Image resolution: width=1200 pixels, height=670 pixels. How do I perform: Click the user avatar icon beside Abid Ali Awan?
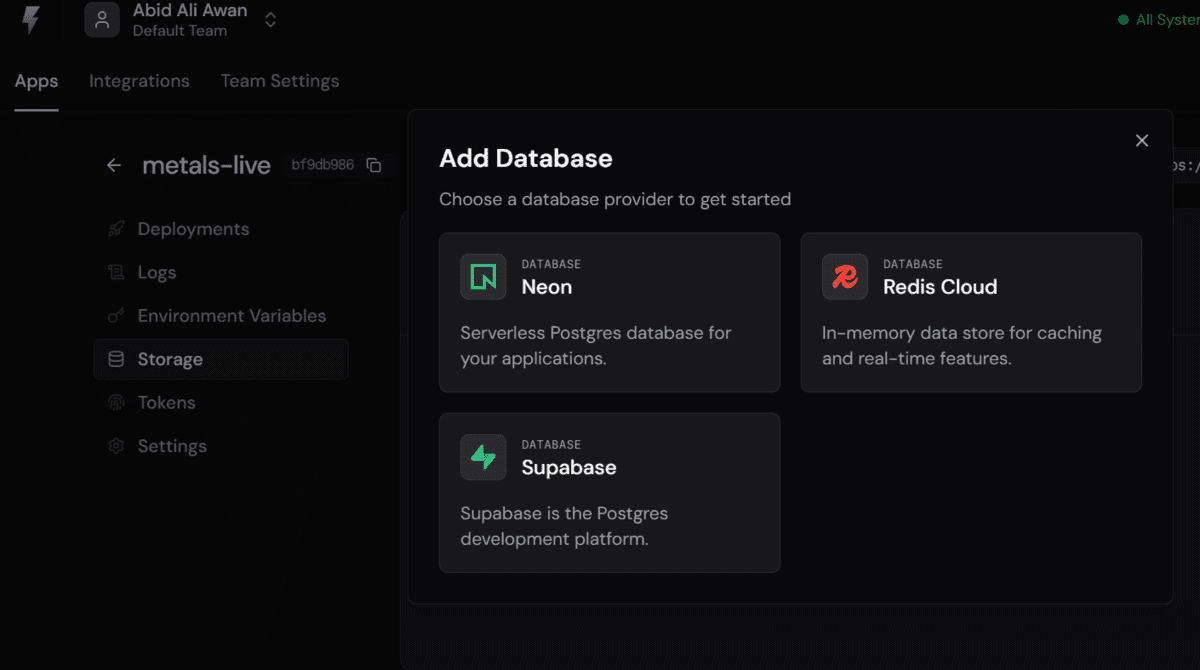click(x=102, y=19)
